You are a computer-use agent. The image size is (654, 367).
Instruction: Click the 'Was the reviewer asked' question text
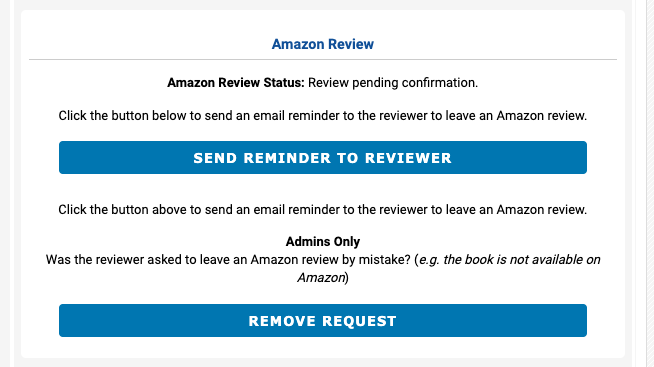pos(229,259)
